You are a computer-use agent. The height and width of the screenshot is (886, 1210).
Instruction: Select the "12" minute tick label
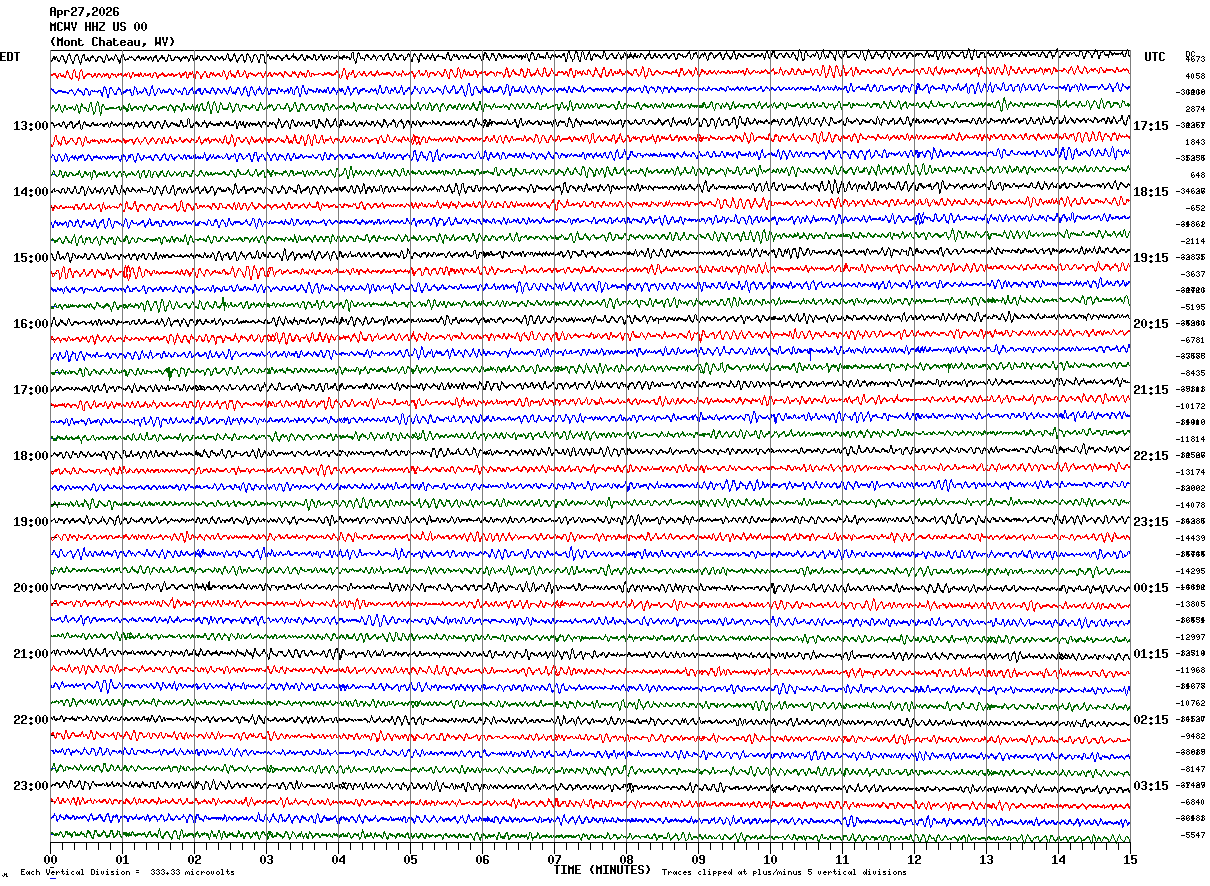pyautogui.click(x=914, y=859)
